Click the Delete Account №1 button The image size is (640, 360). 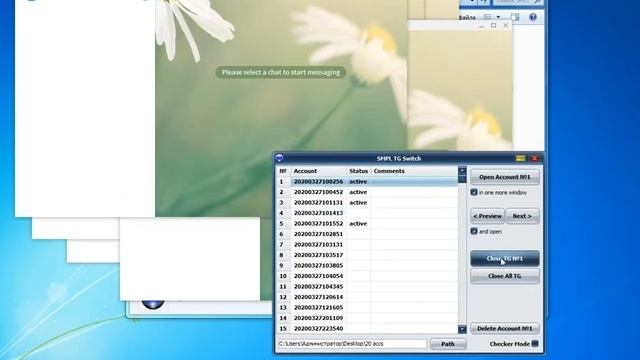click(504, 329)
